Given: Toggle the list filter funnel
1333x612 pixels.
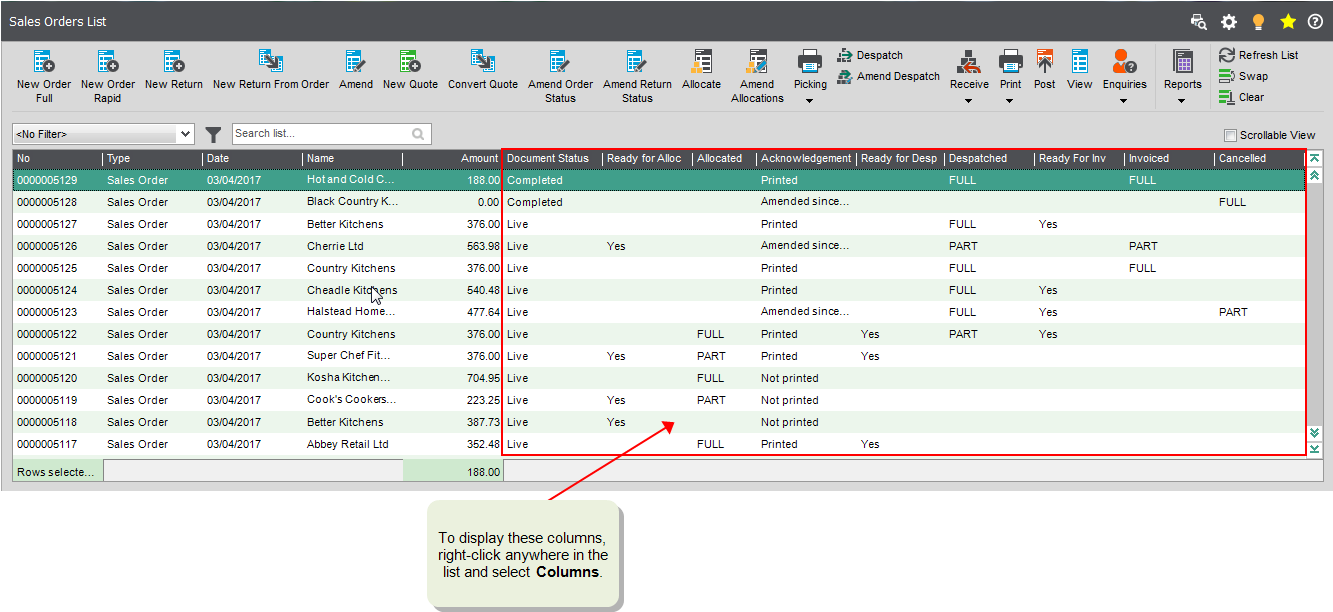Looking at the screenshot, I should 214,134.
